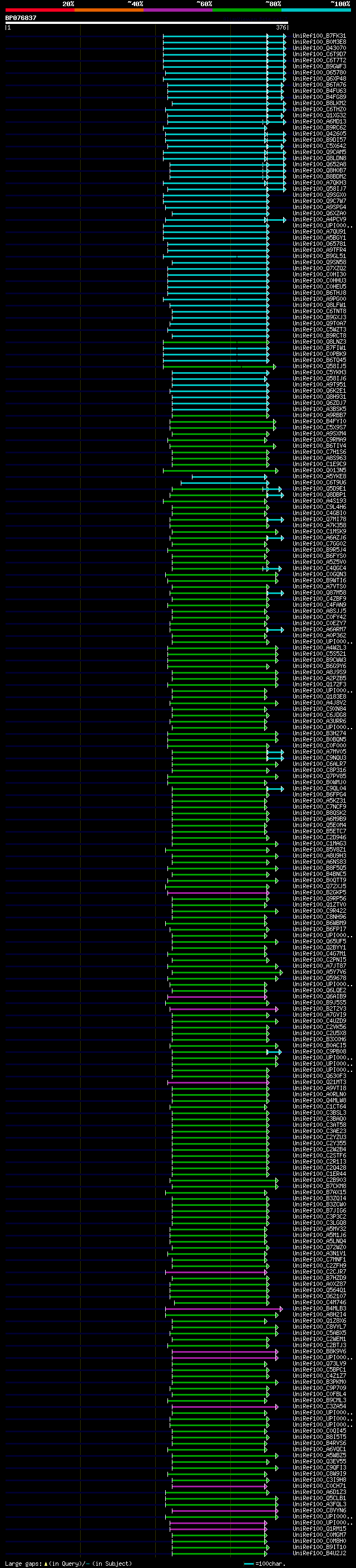Screen dimensions: 356x1568
Task: Click the UniRef100_Q58IJ5 label
Action: pos(319,367)
